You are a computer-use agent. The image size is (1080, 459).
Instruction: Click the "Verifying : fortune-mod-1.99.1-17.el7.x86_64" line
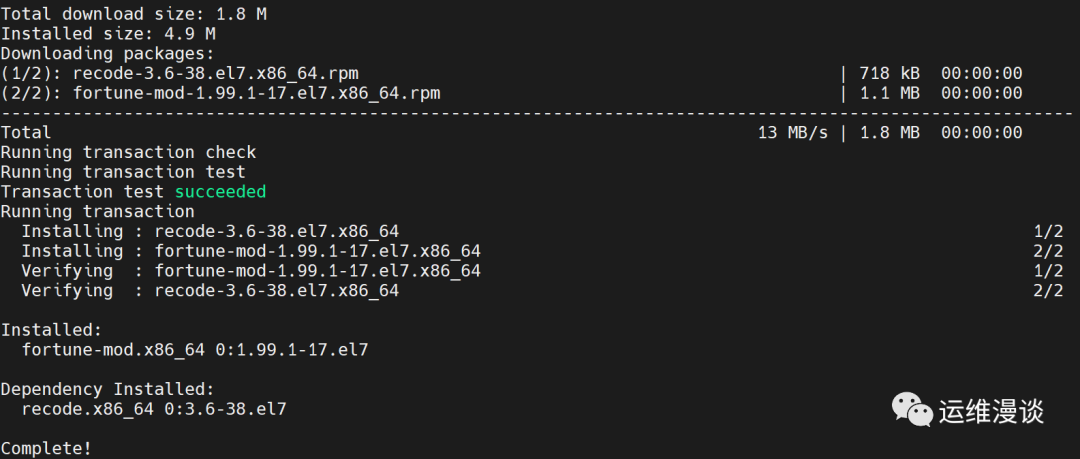tap(251, 270)
